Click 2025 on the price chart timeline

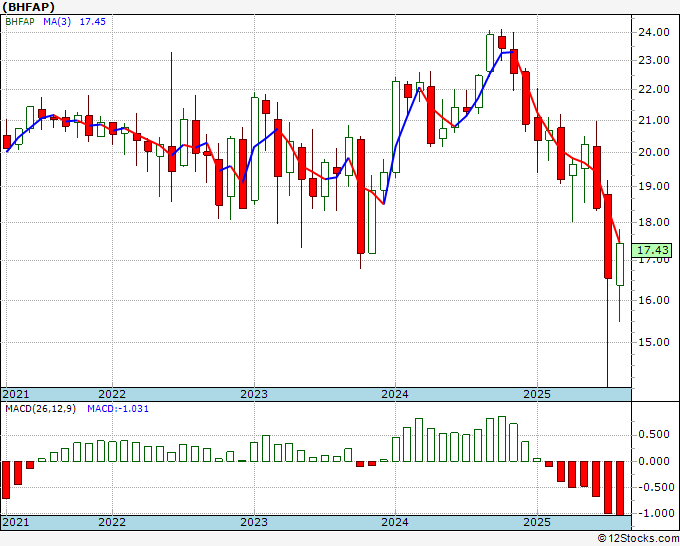[x=537, y=394]
